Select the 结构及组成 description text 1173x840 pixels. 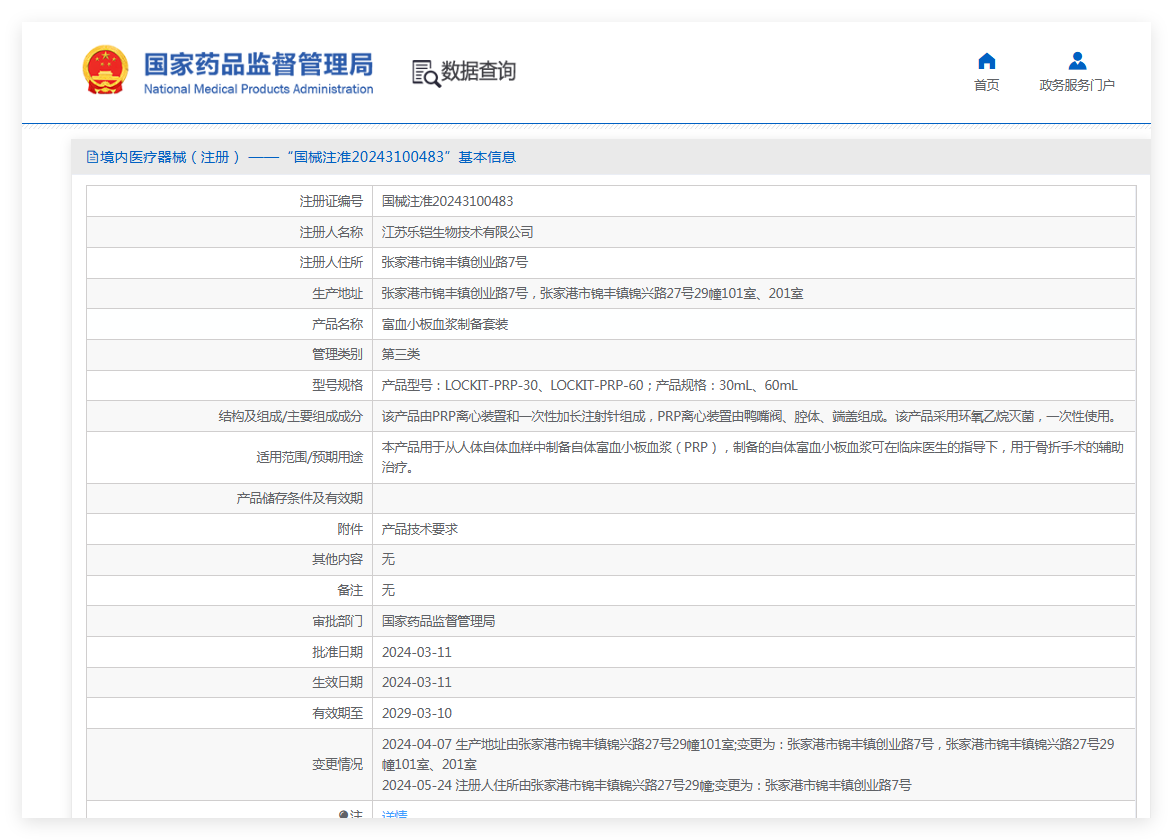pyautogui.click(x=750, y=416)
